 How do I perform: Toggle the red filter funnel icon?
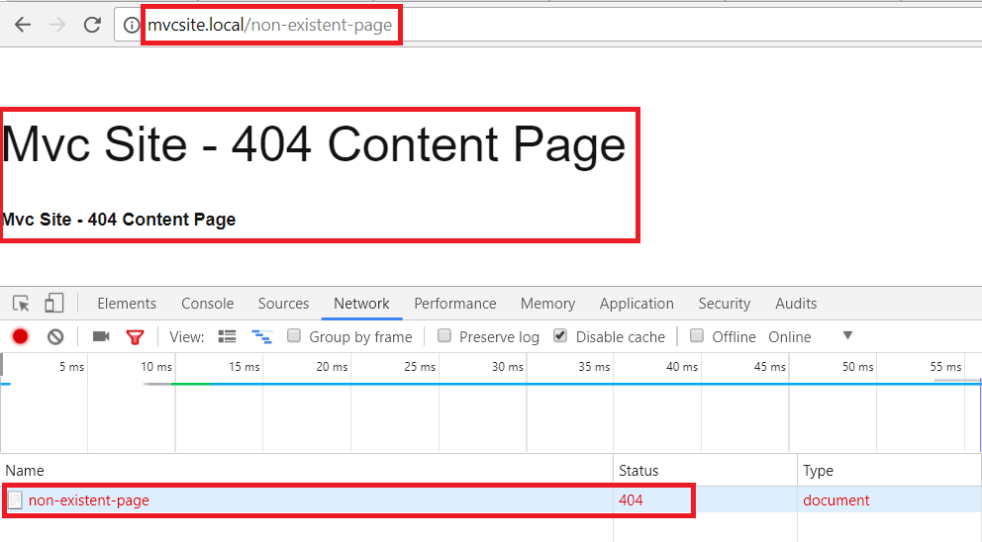point(135,337)
